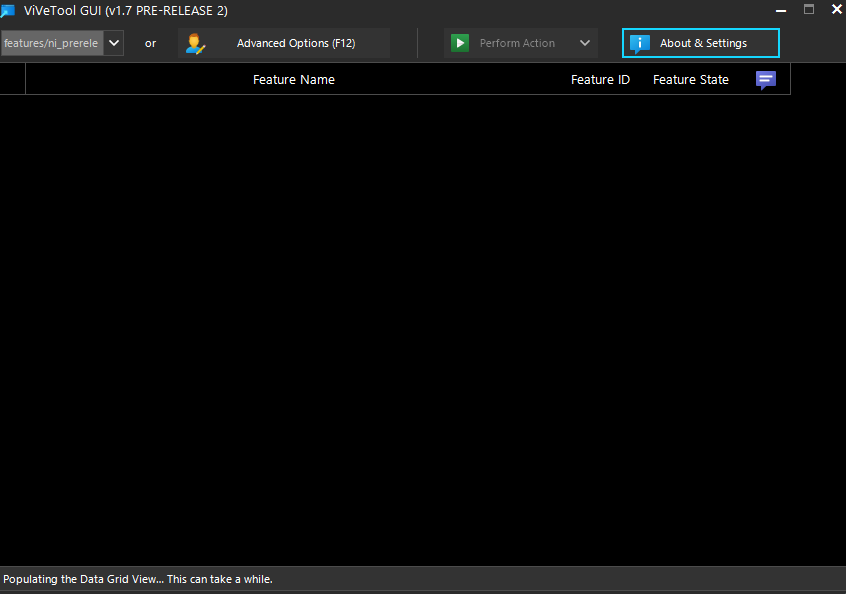Sort by the Feature Name column header

[293, 79]
